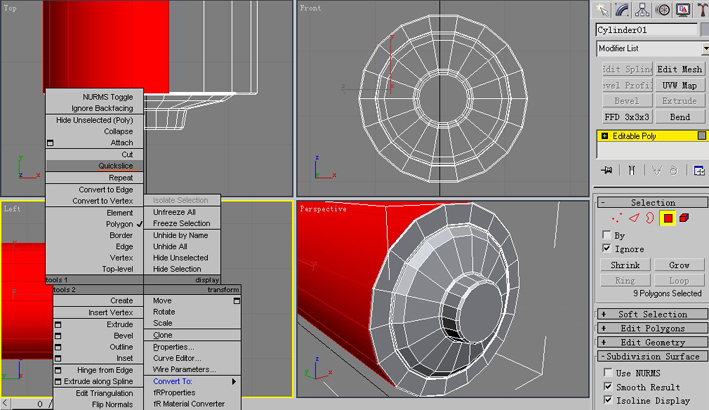Click the Cylinder01 object name field
709x410 pixels.
click(645, 30)
